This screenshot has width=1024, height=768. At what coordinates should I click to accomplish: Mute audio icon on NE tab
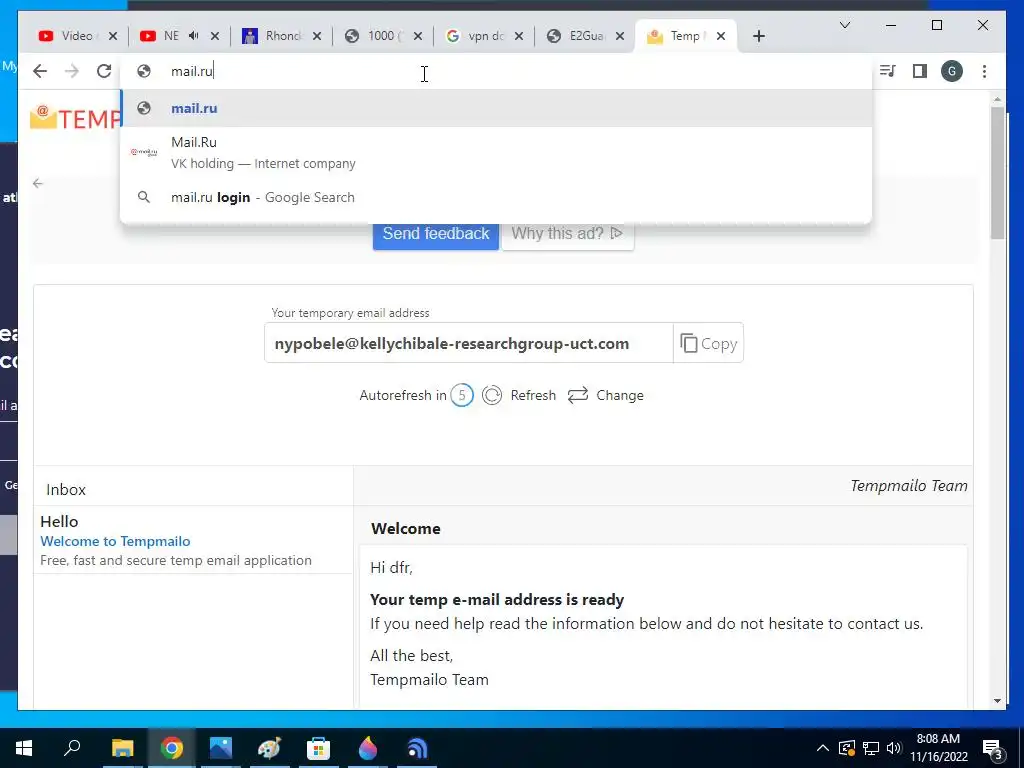pyautogui.click(x=193, y=36)
